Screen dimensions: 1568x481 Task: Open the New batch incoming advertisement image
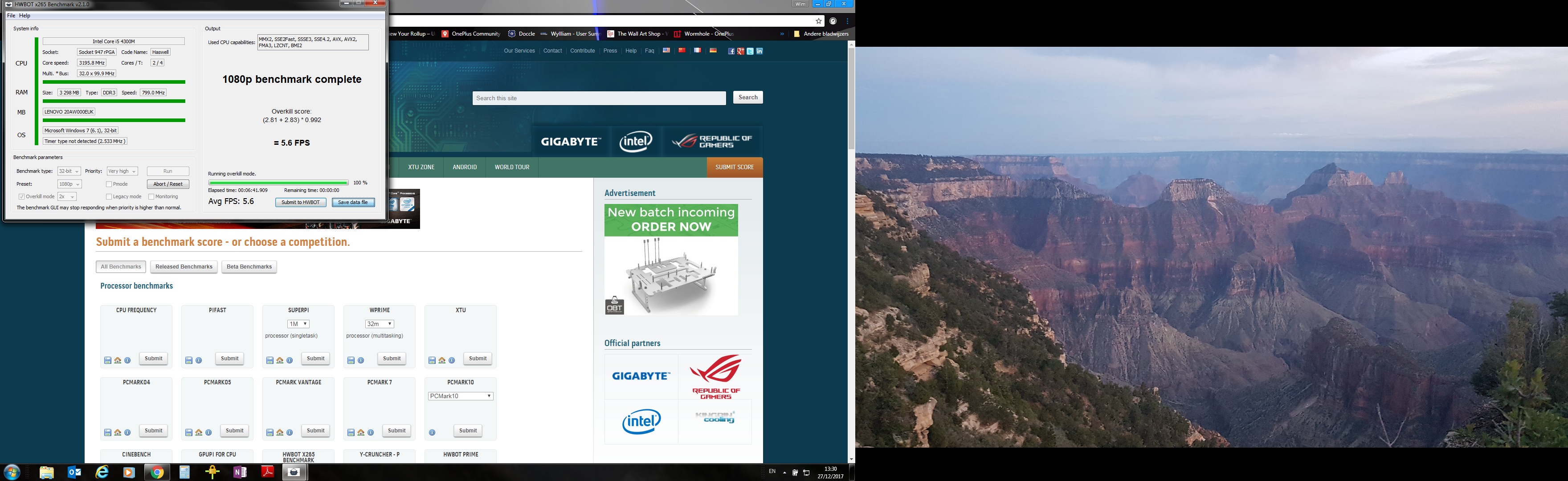(671, 259)
